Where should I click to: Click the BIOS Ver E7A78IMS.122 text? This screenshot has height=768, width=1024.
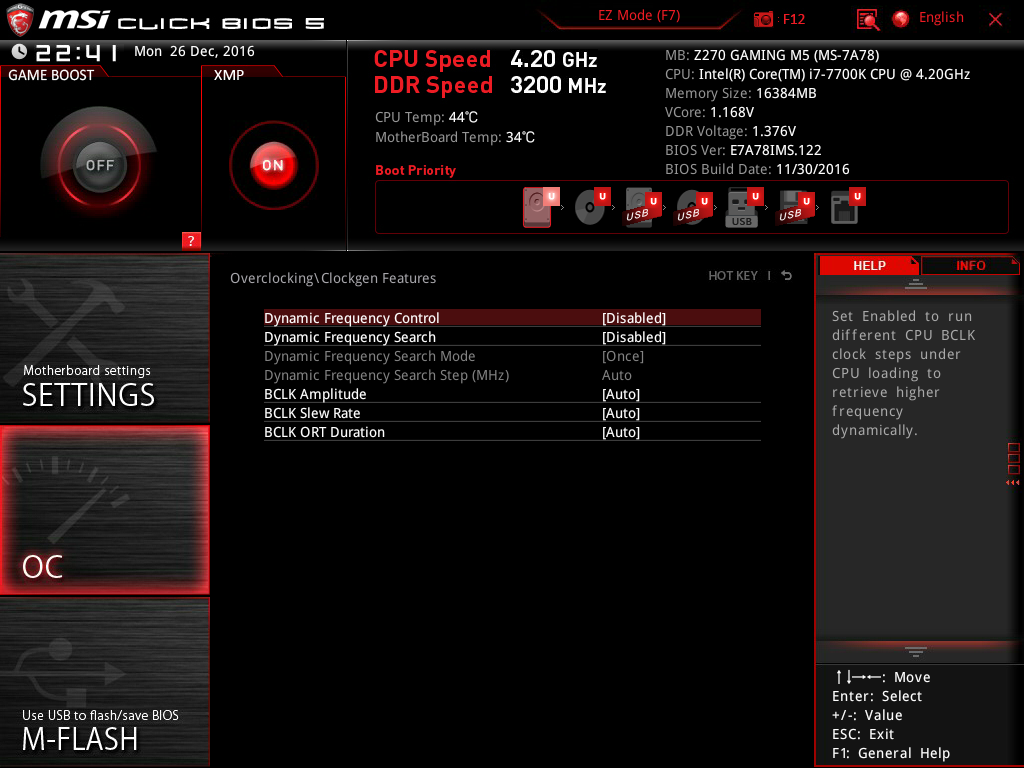click(743, 150)
